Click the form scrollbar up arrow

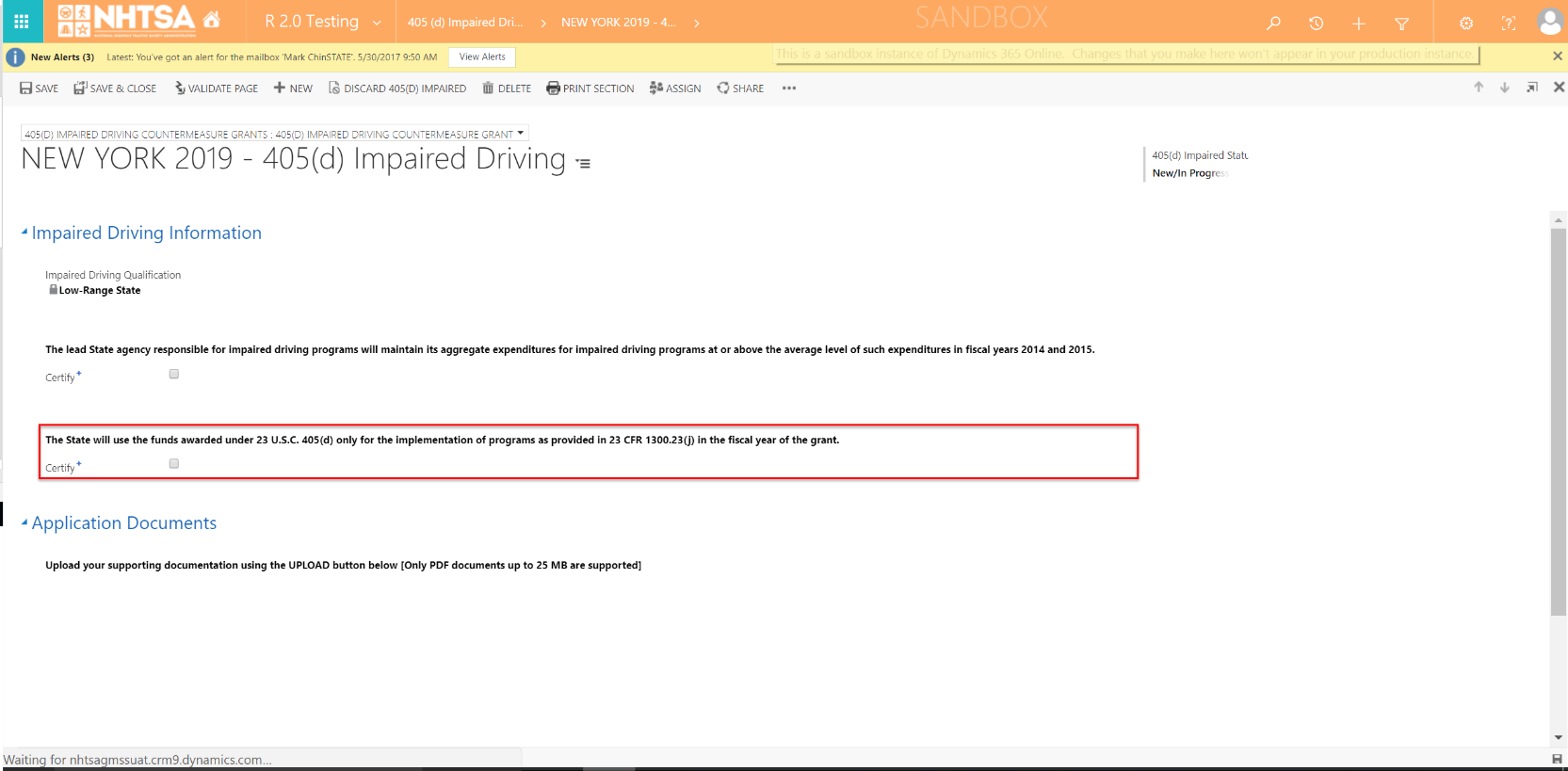click(1559, 220)
